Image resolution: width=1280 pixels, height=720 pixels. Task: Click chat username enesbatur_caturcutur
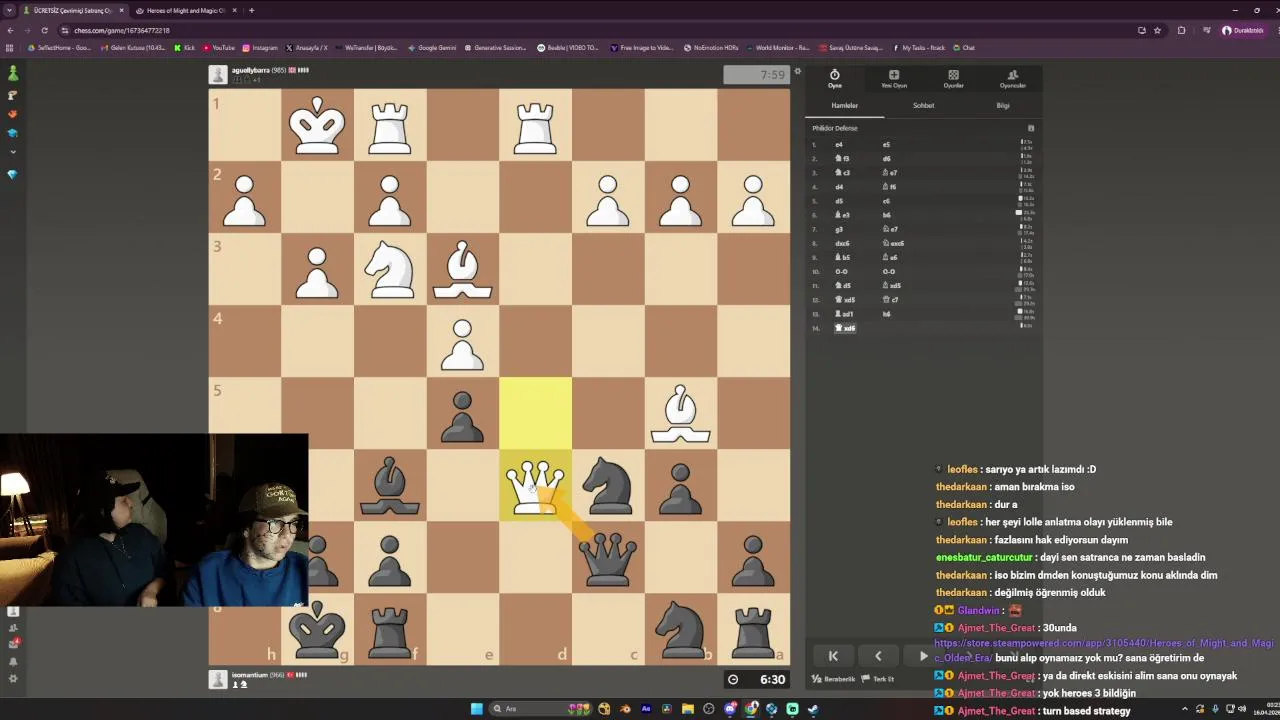[x=984, y=557]
